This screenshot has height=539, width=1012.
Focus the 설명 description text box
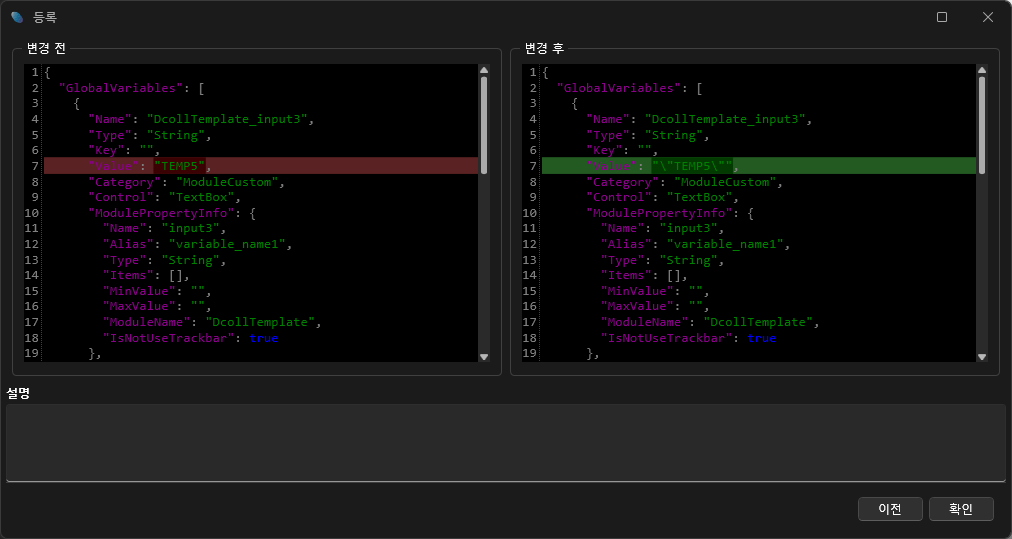[x=505, y=442]
